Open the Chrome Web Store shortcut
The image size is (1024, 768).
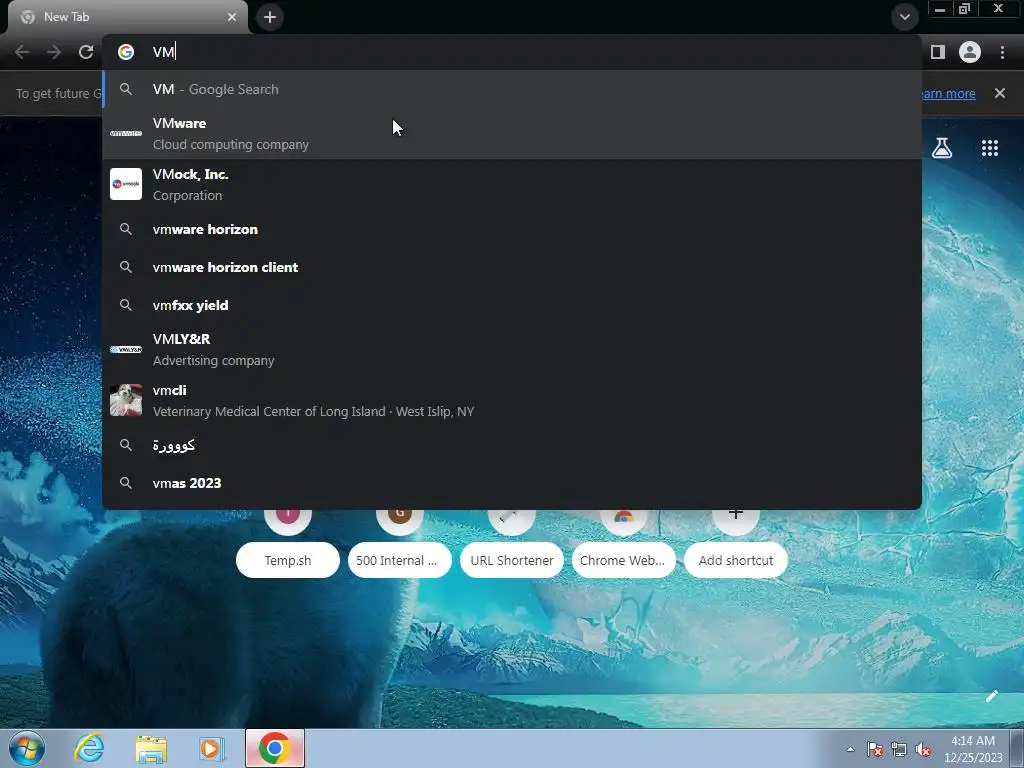click(x=624, y=560)
